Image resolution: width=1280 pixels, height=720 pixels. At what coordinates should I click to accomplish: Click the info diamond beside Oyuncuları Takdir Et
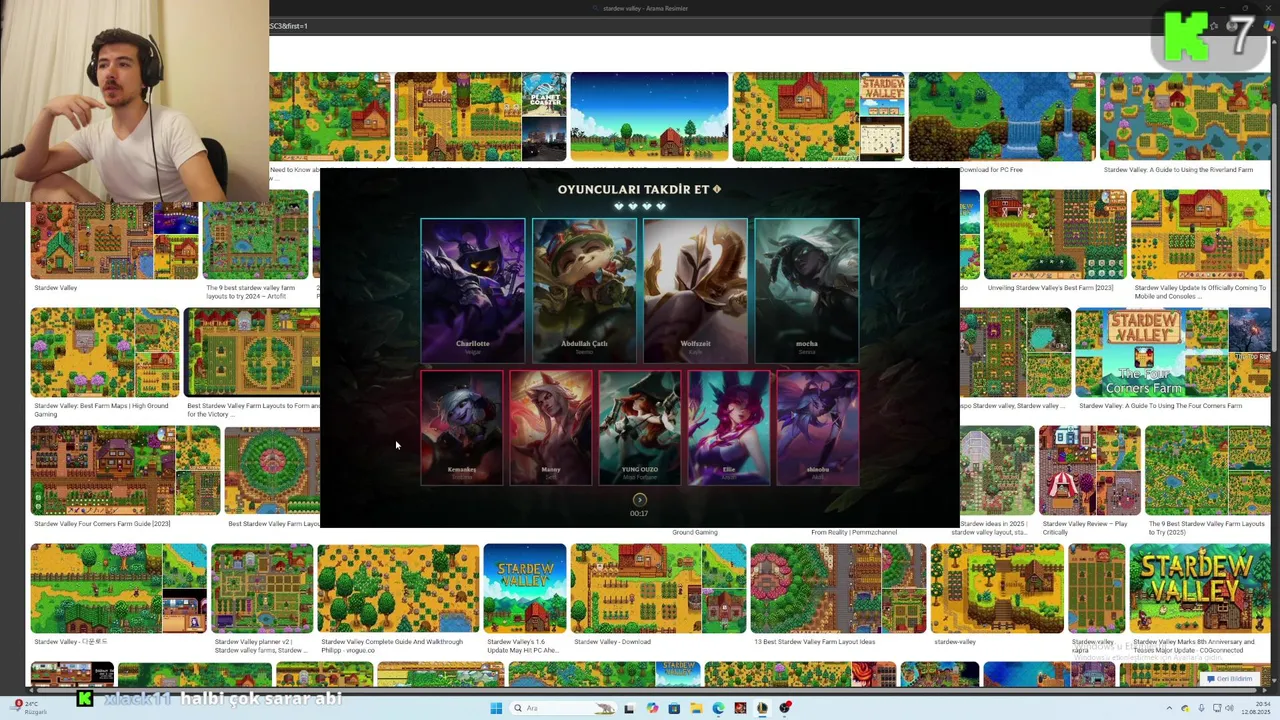pos(717,189)
